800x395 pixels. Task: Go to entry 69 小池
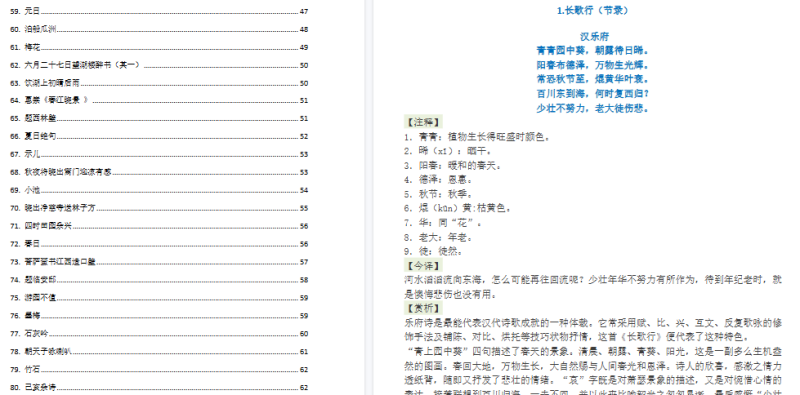[x=159, y=190]
